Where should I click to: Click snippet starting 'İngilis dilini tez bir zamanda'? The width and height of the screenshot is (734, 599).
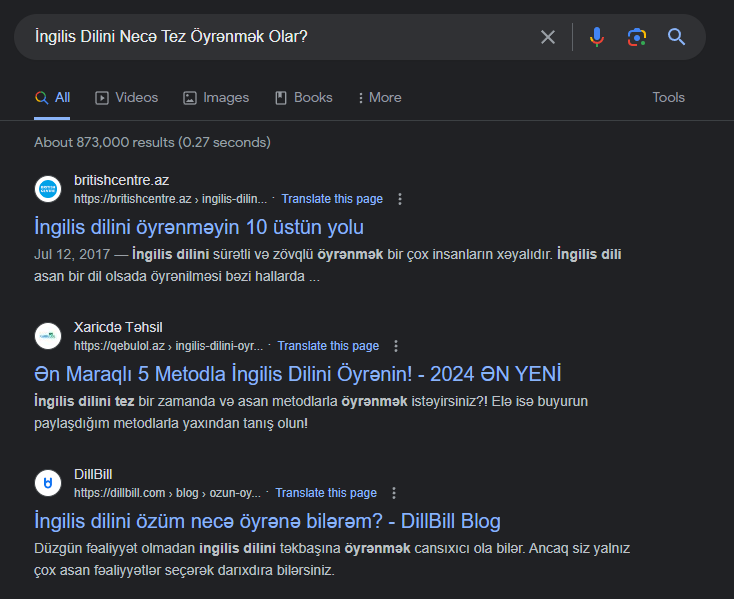coord(311,412)
